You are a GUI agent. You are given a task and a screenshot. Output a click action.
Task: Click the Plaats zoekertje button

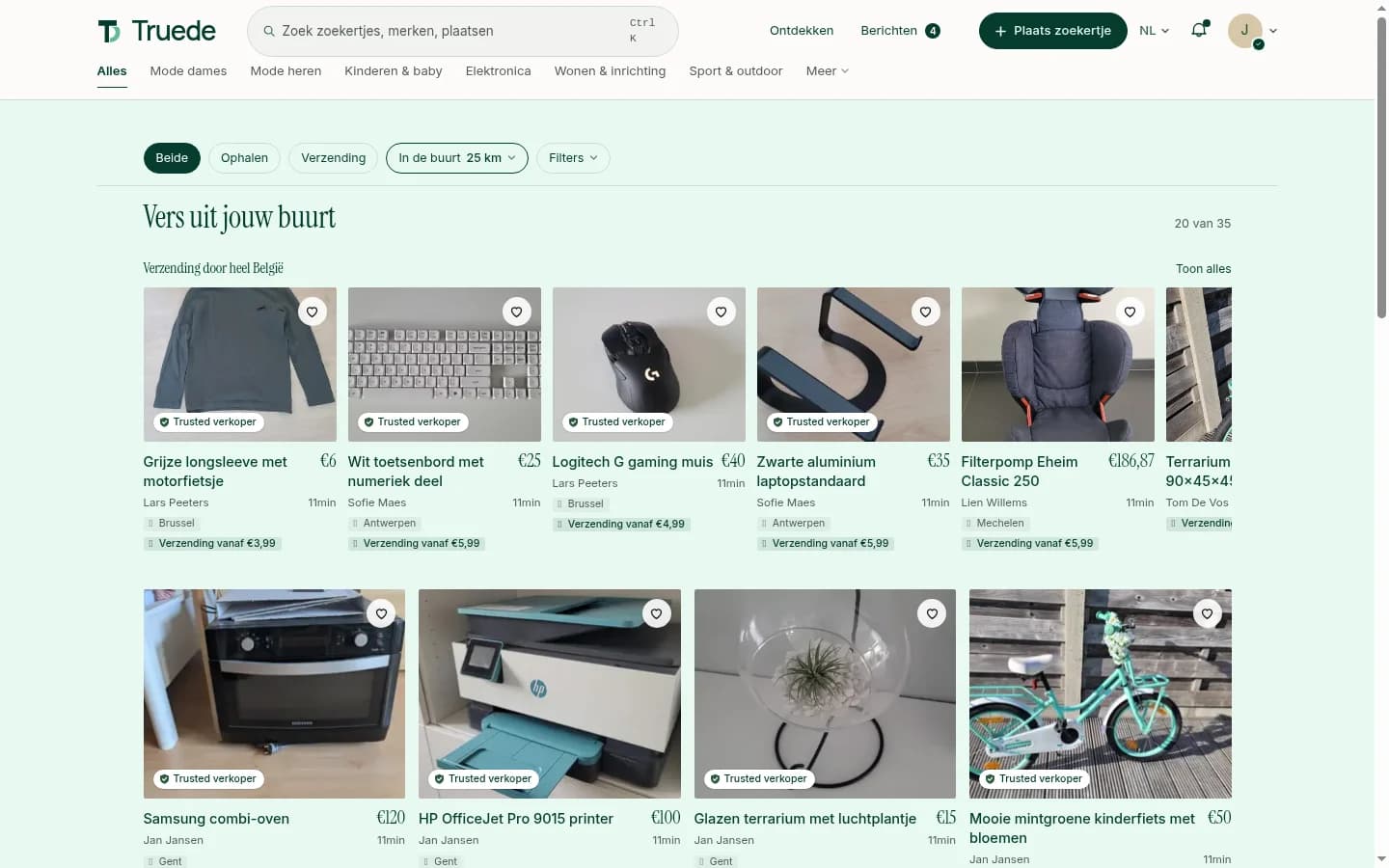point(1053,31)
